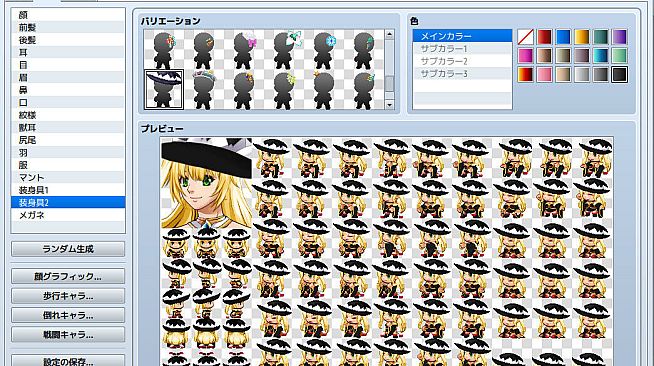Viewport: 654px width, 366px height.
Task: Click the highlighted 装身具2 category
Action: pyautogui.click(x=68, y=203)
